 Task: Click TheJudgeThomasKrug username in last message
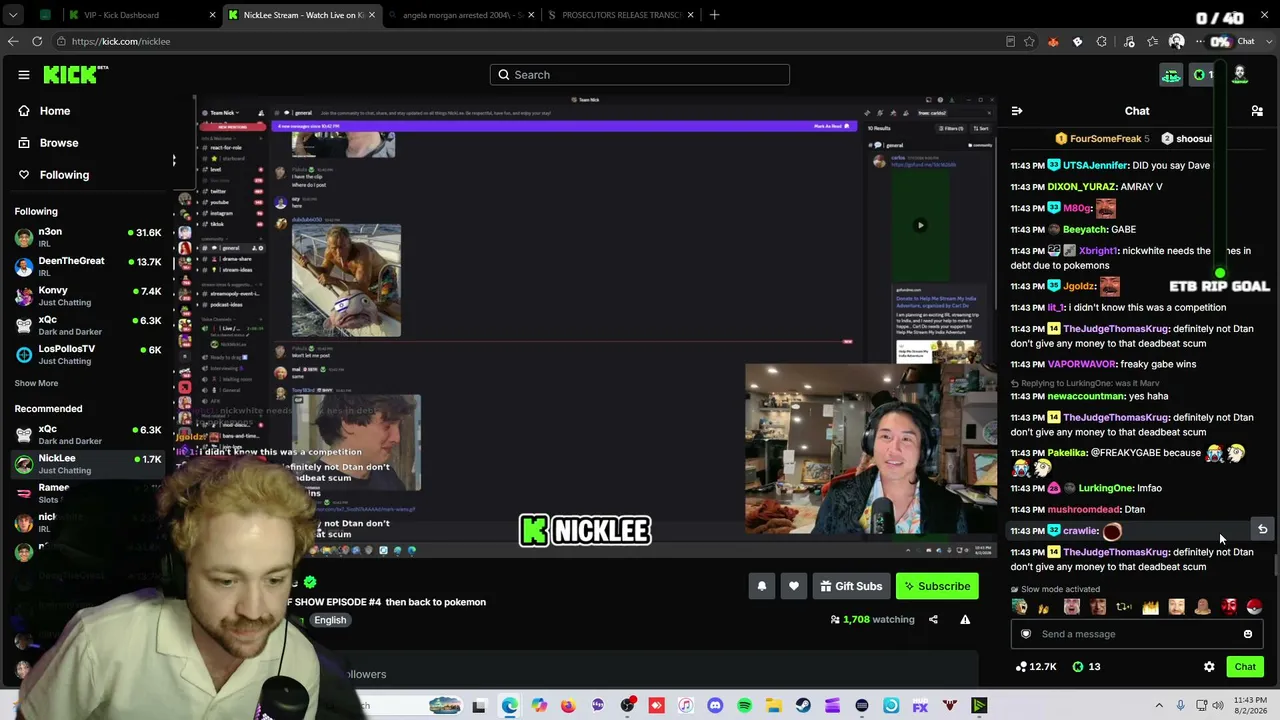pos(1116,552)
